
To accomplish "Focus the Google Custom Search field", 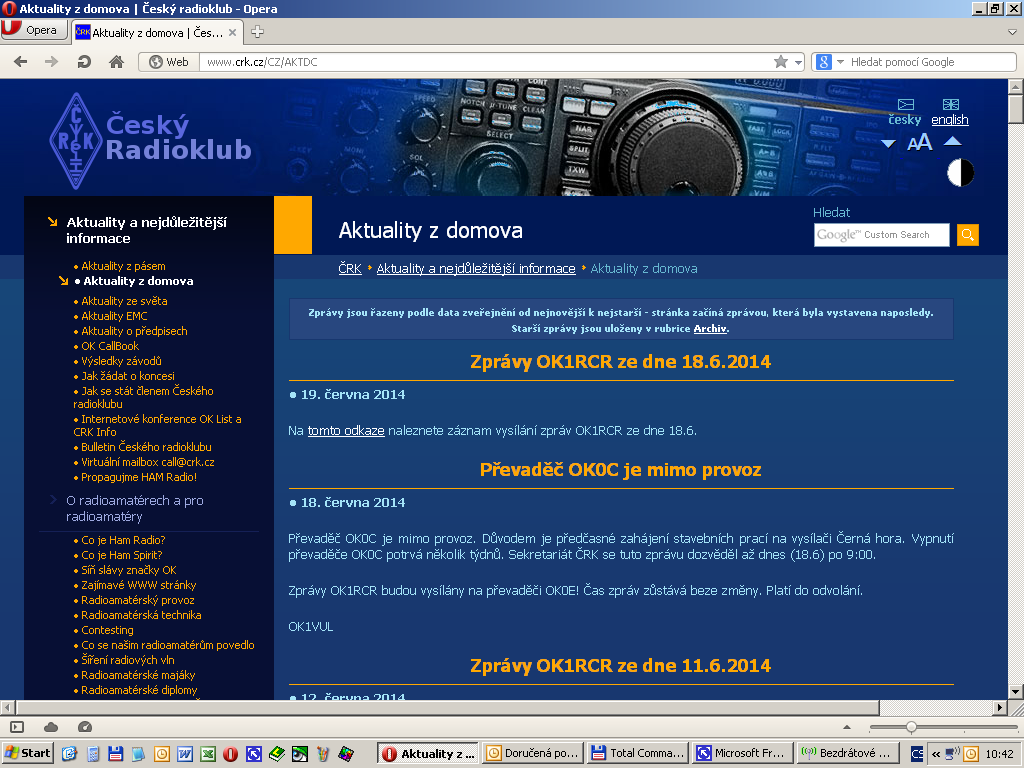I will tap(881, 234).
